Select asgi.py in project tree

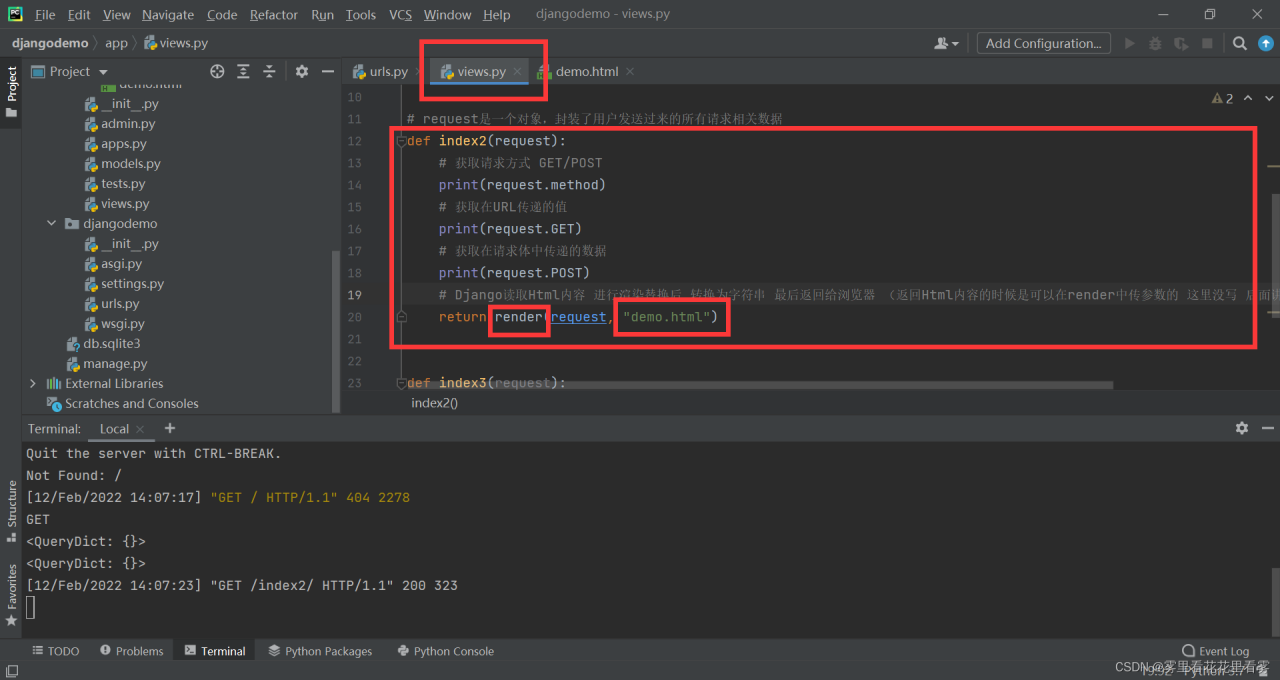click(121, 264)
